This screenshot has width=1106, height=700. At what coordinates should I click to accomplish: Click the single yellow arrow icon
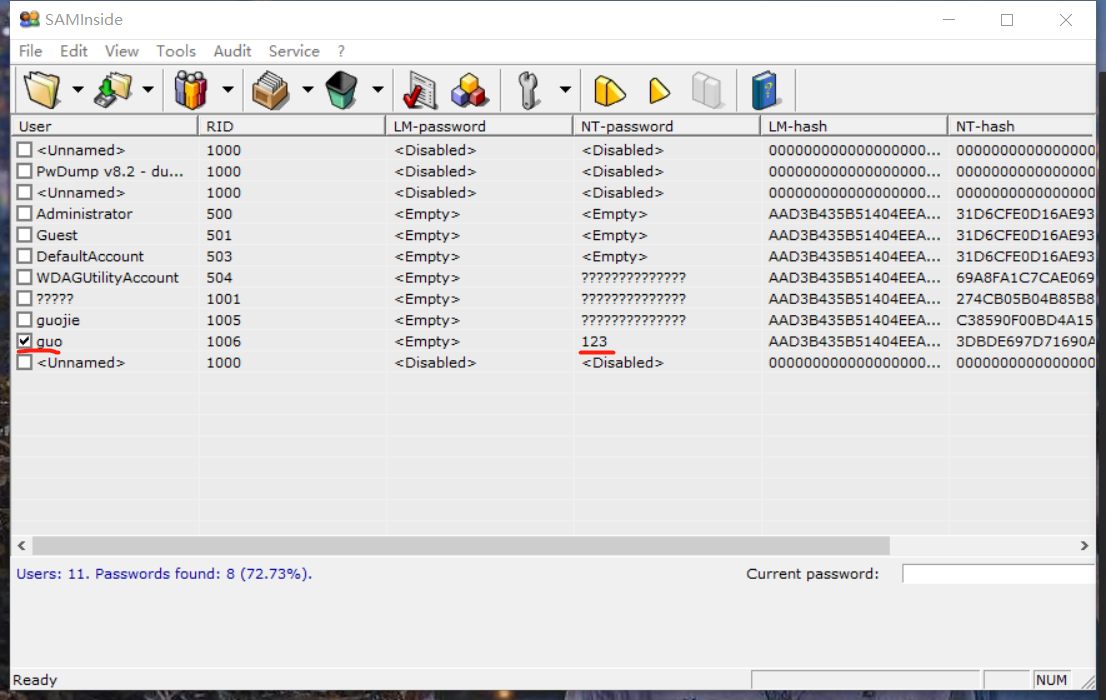659,90
